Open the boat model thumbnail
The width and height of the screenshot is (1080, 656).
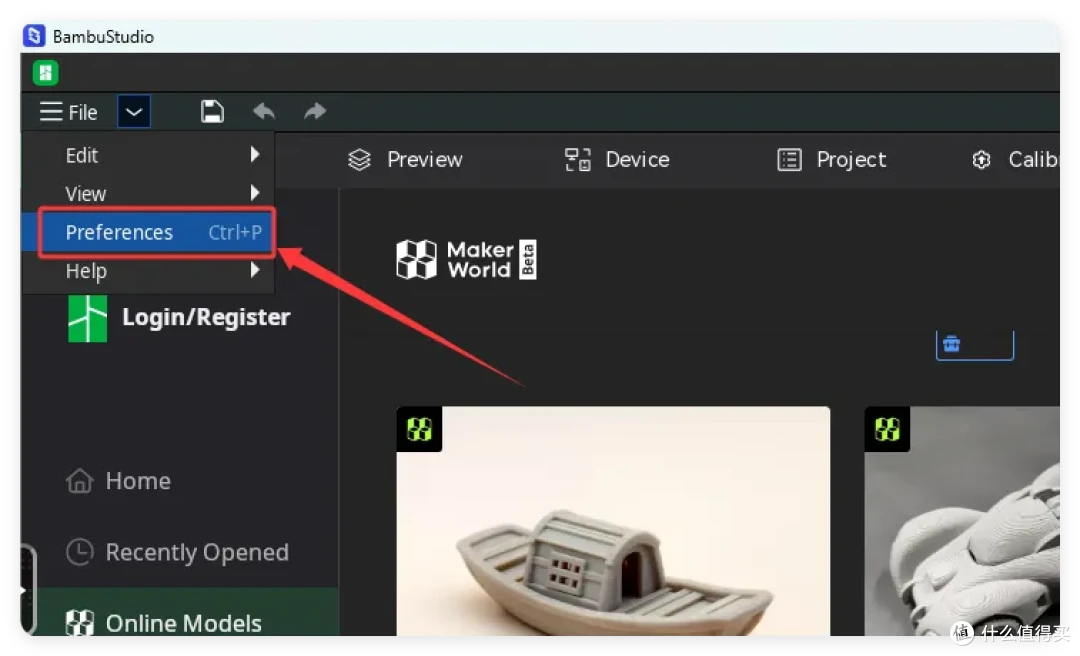(x=613, y=521)
